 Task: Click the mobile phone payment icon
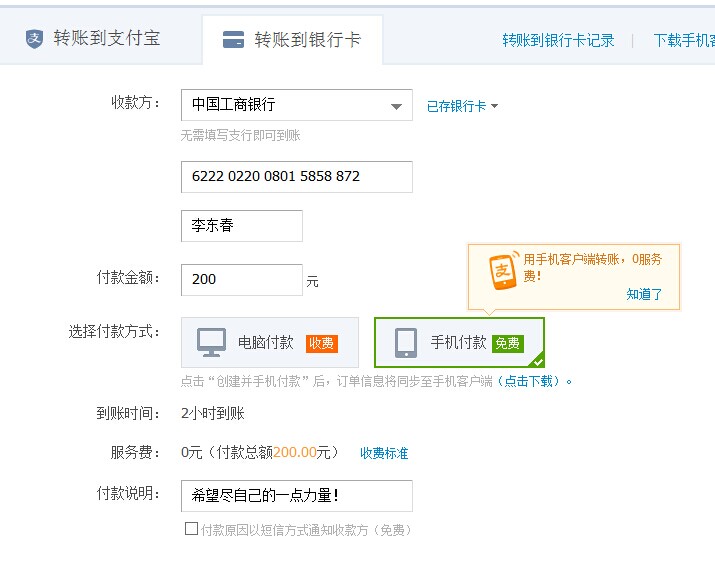405,343
